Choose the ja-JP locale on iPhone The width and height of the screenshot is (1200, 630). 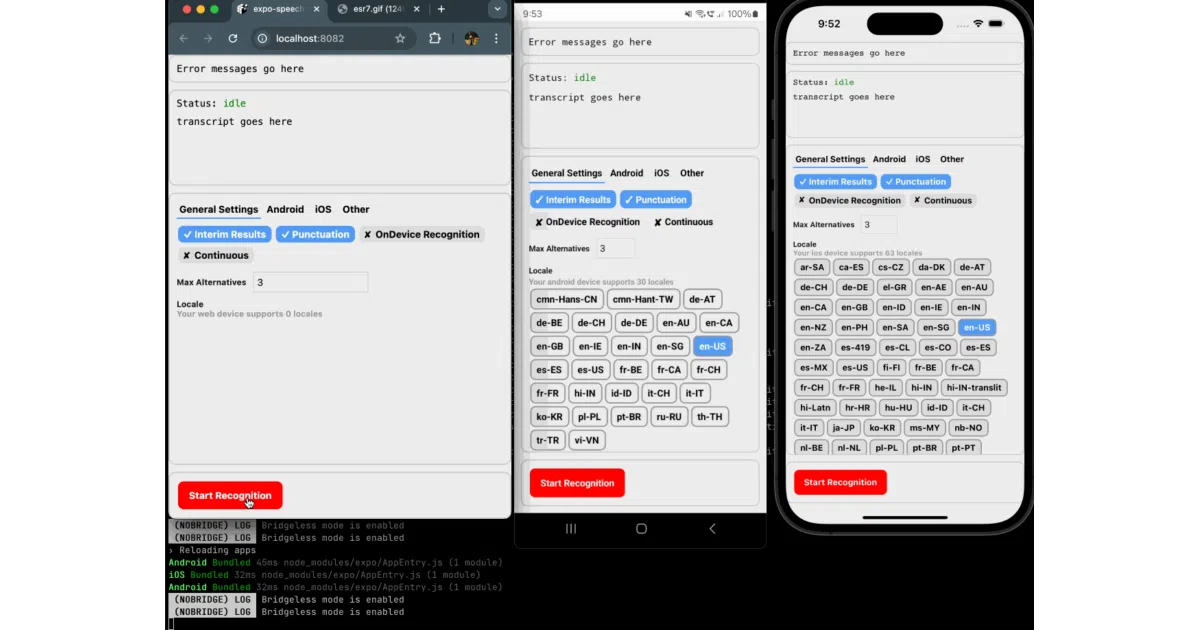click(x=843, y=427)
